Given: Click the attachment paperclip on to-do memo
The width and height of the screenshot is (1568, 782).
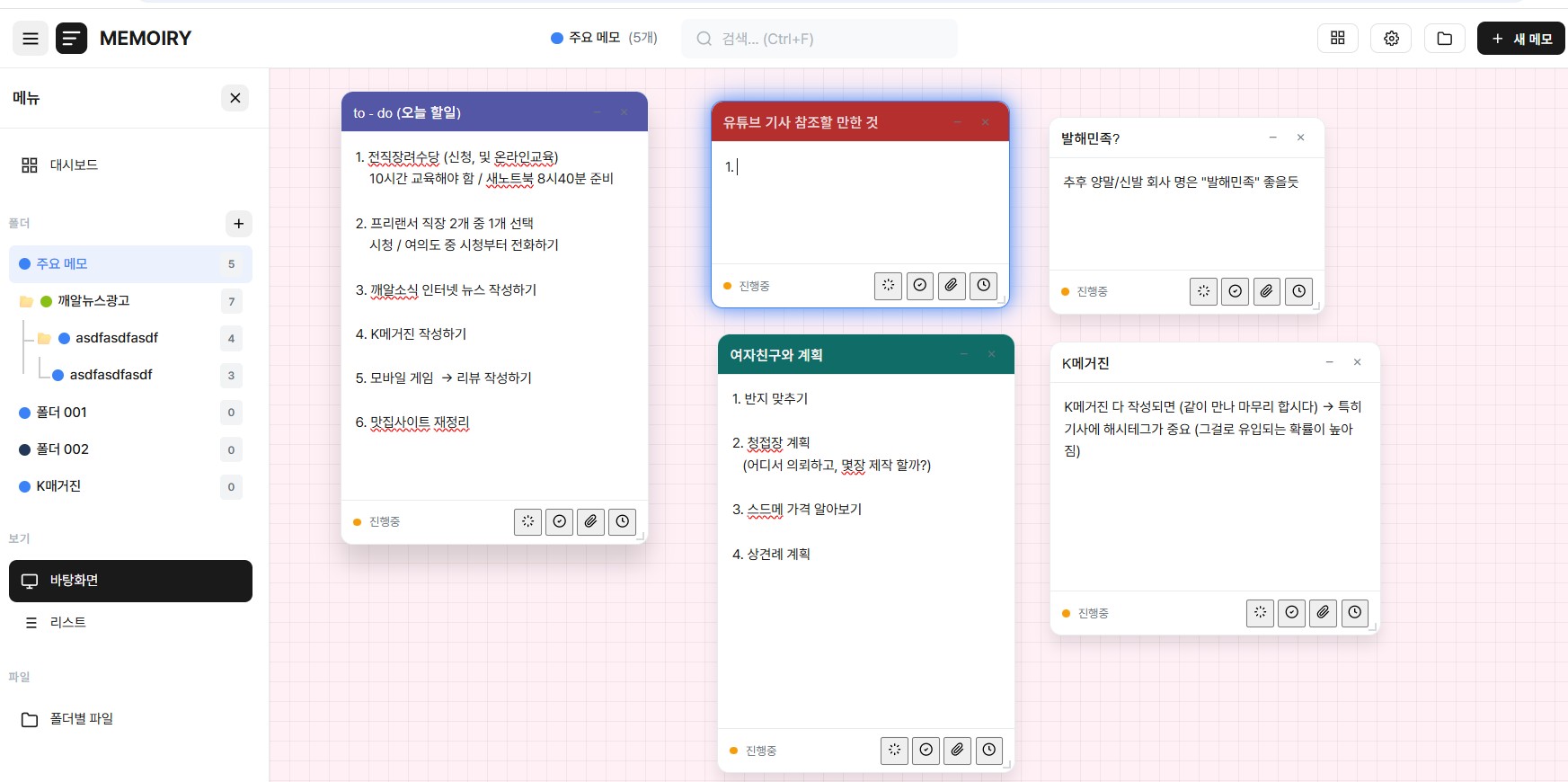Looking at the screenshot, I should click(x=590, y=521).
